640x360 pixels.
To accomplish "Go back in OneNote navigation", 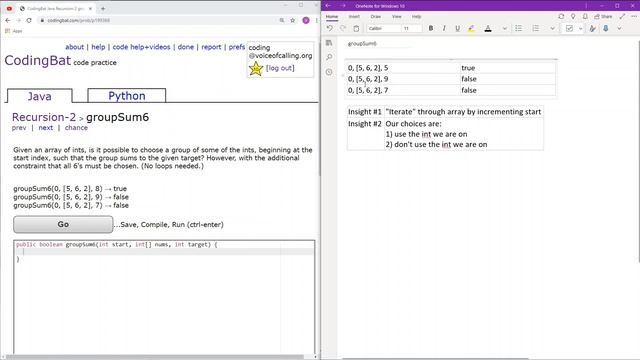I will [x=329, y=6].
